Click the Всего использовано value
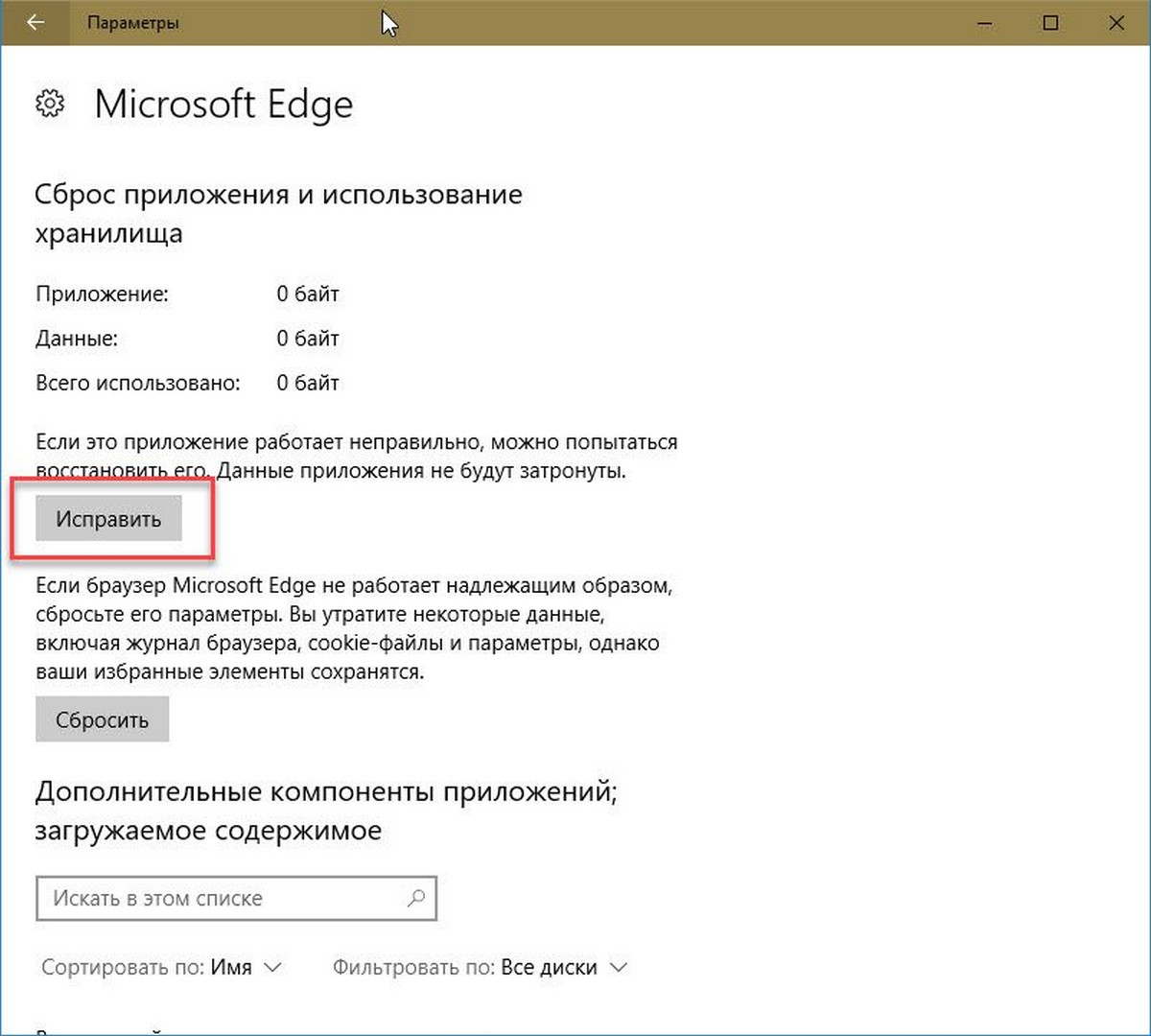 pos(308,383)
